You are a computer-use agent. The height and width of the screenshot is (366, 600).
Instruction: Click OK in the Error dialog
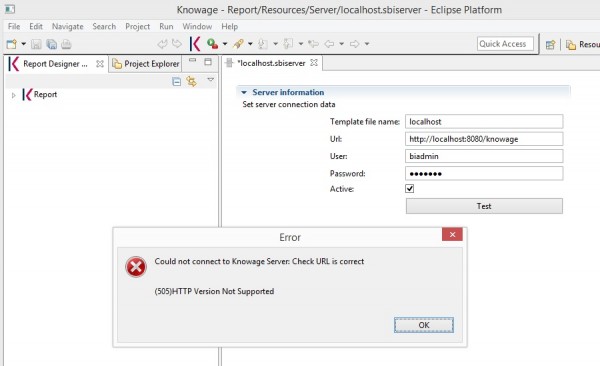pos(424,325)
